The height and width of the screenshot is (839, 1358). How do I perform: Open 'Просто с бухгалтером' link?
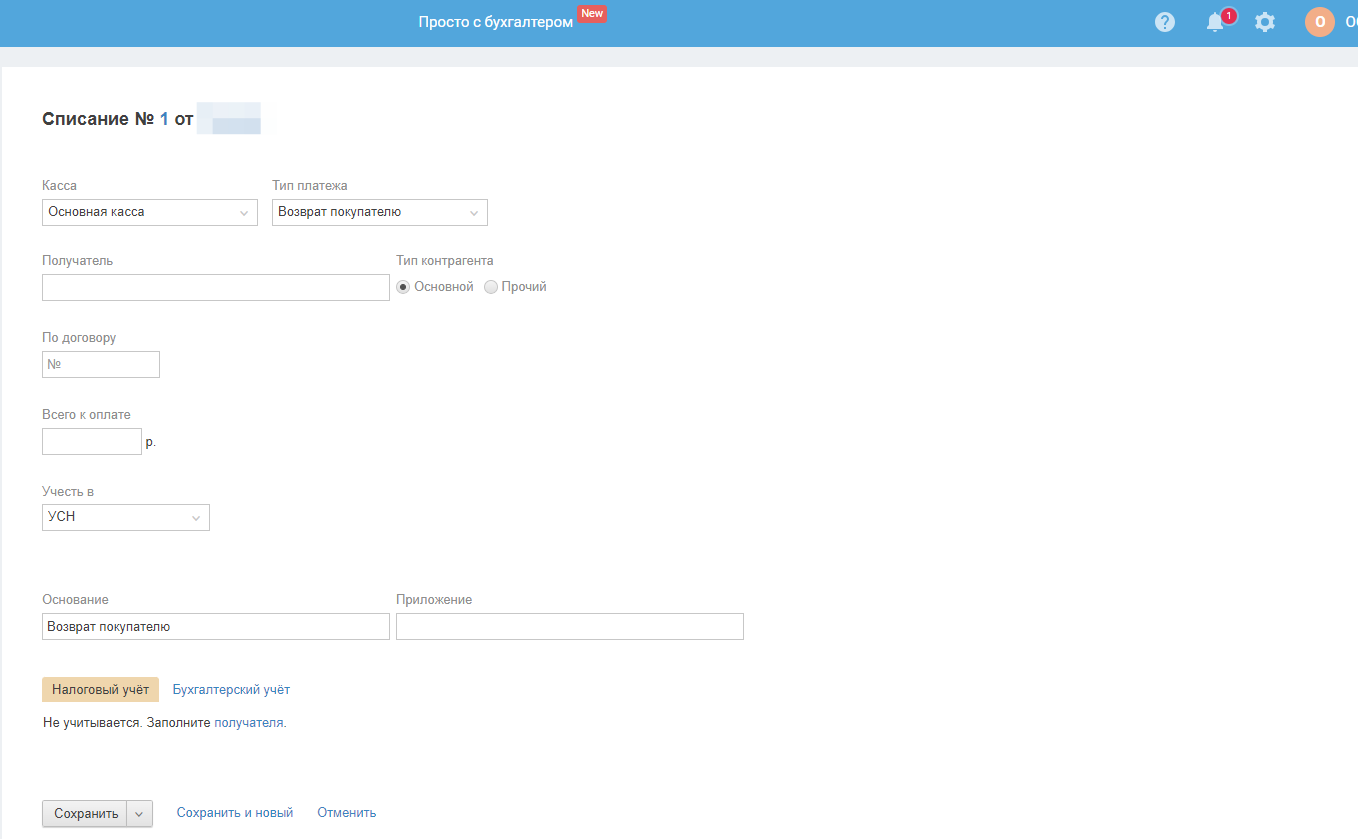point(496,22)
